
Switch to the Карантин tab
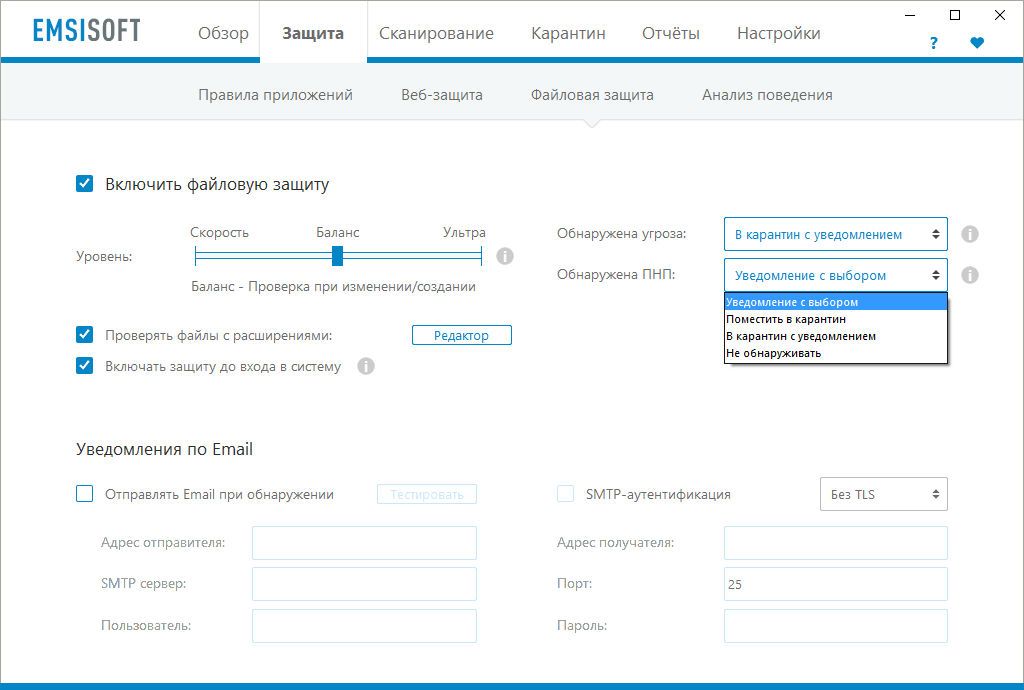pos(568,32)
